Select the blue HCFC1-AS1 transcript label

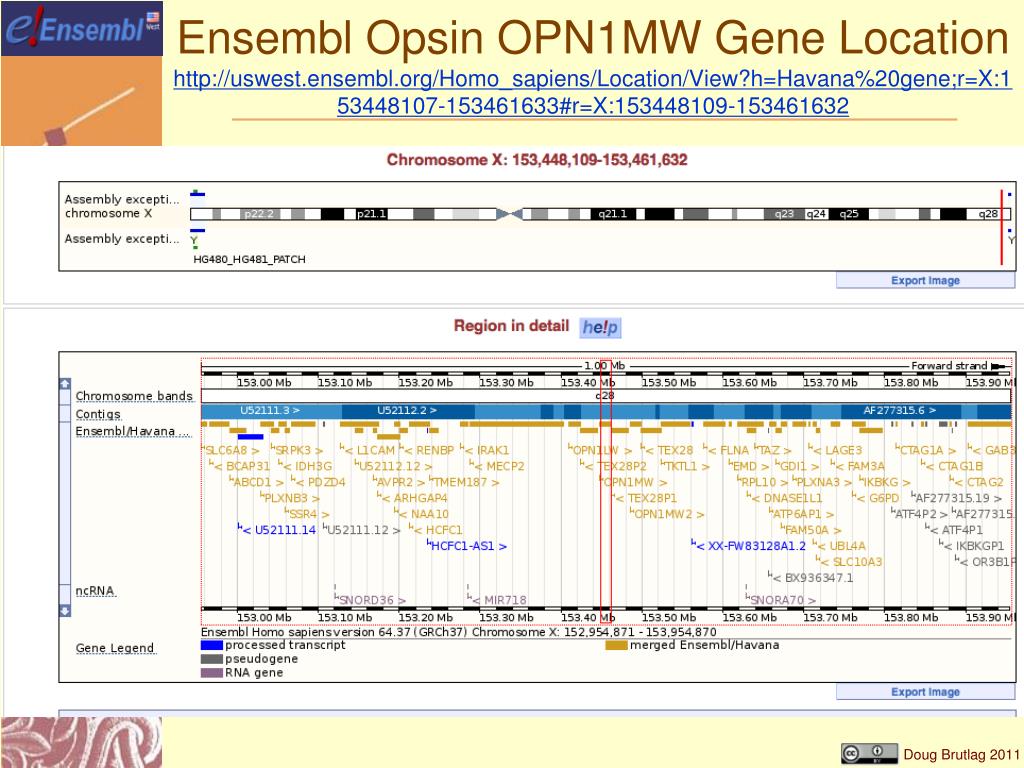click(x=468, y=546)
